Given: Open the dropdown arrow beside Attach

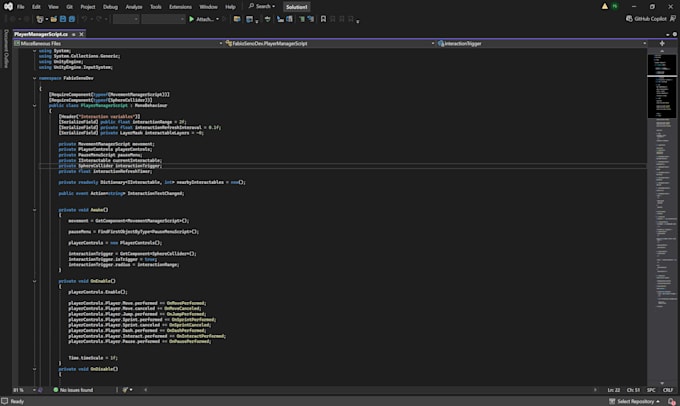Looking at the screenshot, I should point(217,19).
